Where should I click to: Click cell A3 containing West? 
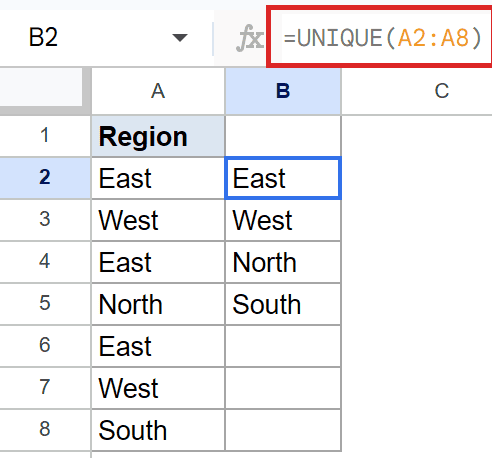tap(158, 220)
